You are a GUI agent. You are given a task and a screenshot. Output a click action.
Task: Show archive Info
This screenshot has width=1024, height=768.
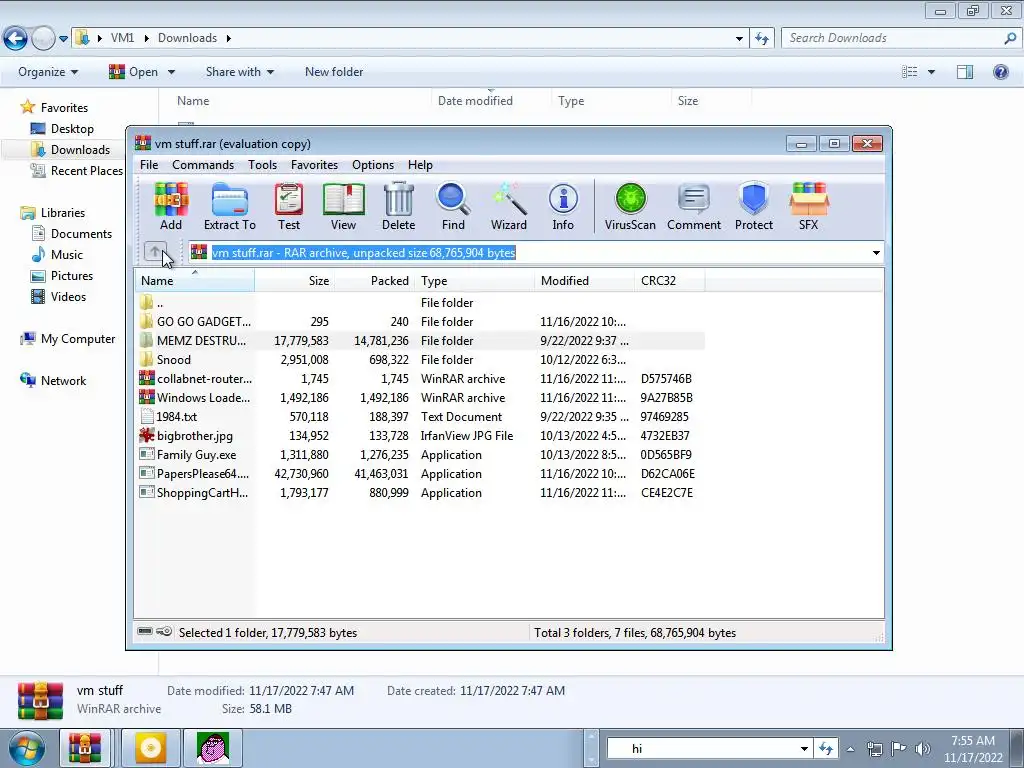click(563, 206)
